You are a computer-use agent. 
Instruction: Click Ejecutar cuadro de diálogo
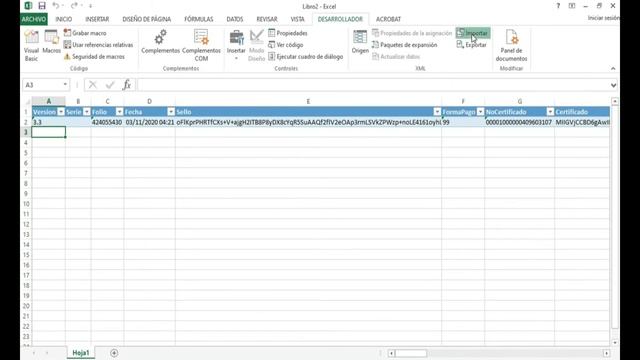tap(305, 57)
